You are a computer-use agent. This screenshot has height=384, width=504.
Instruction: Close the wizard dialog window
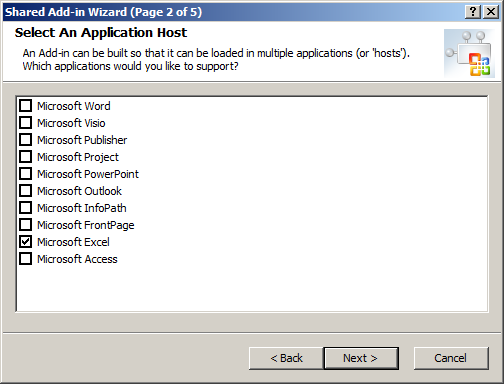click(491, 12)
